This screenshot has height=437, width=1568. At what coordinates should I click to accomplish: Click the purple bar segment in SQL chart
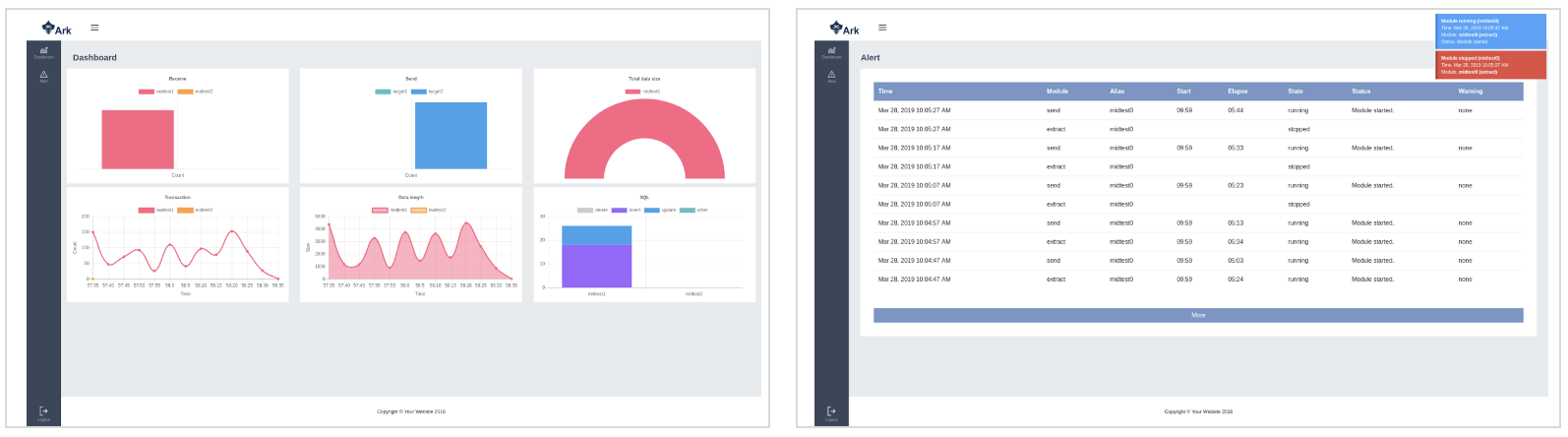click(596, 266)
